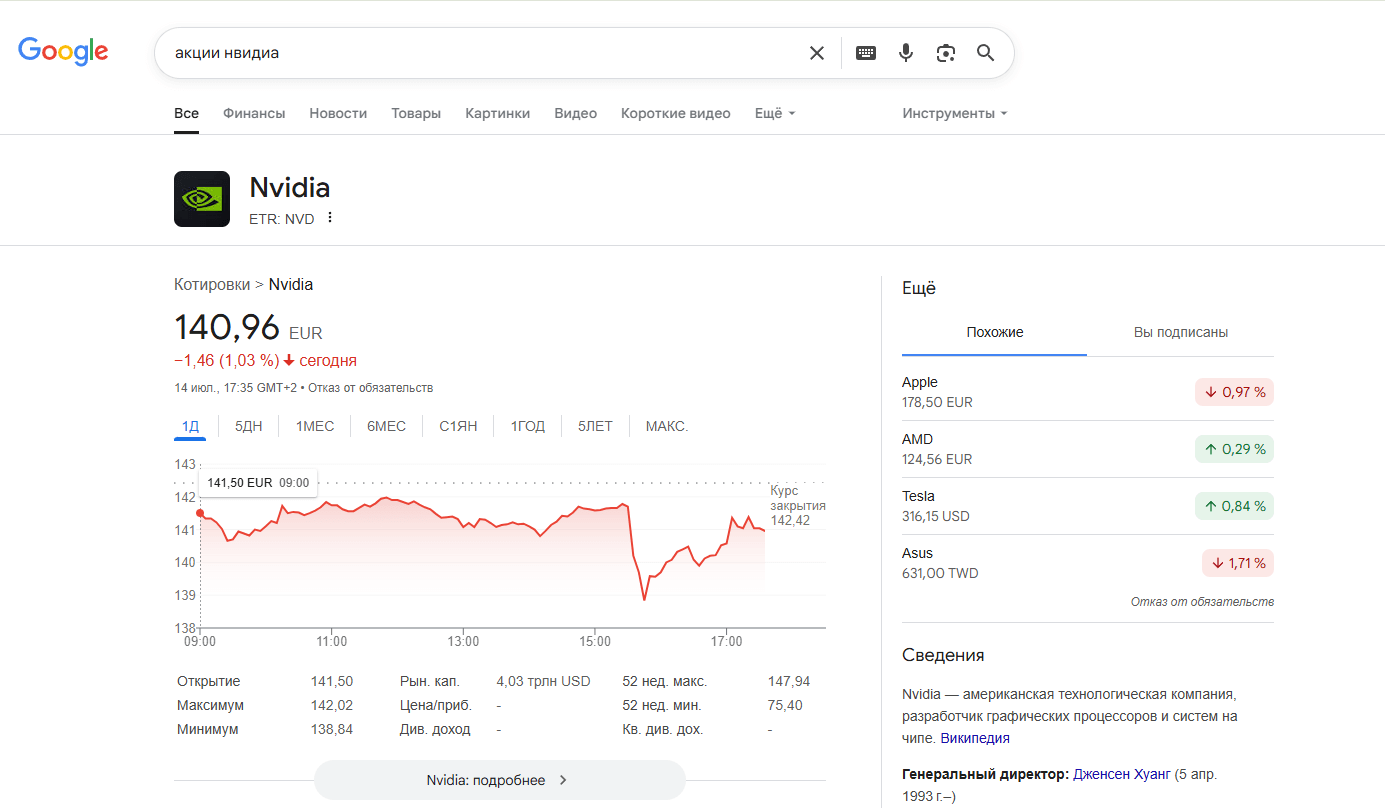The image size is (1385, 808).
Task: Expand the 'Ещё' search categories dropdown
Action: [x=775, y=114]
